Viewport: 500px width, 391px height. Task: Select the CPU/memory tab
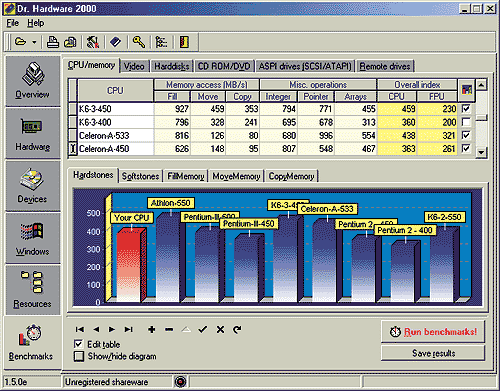point(91,65)
